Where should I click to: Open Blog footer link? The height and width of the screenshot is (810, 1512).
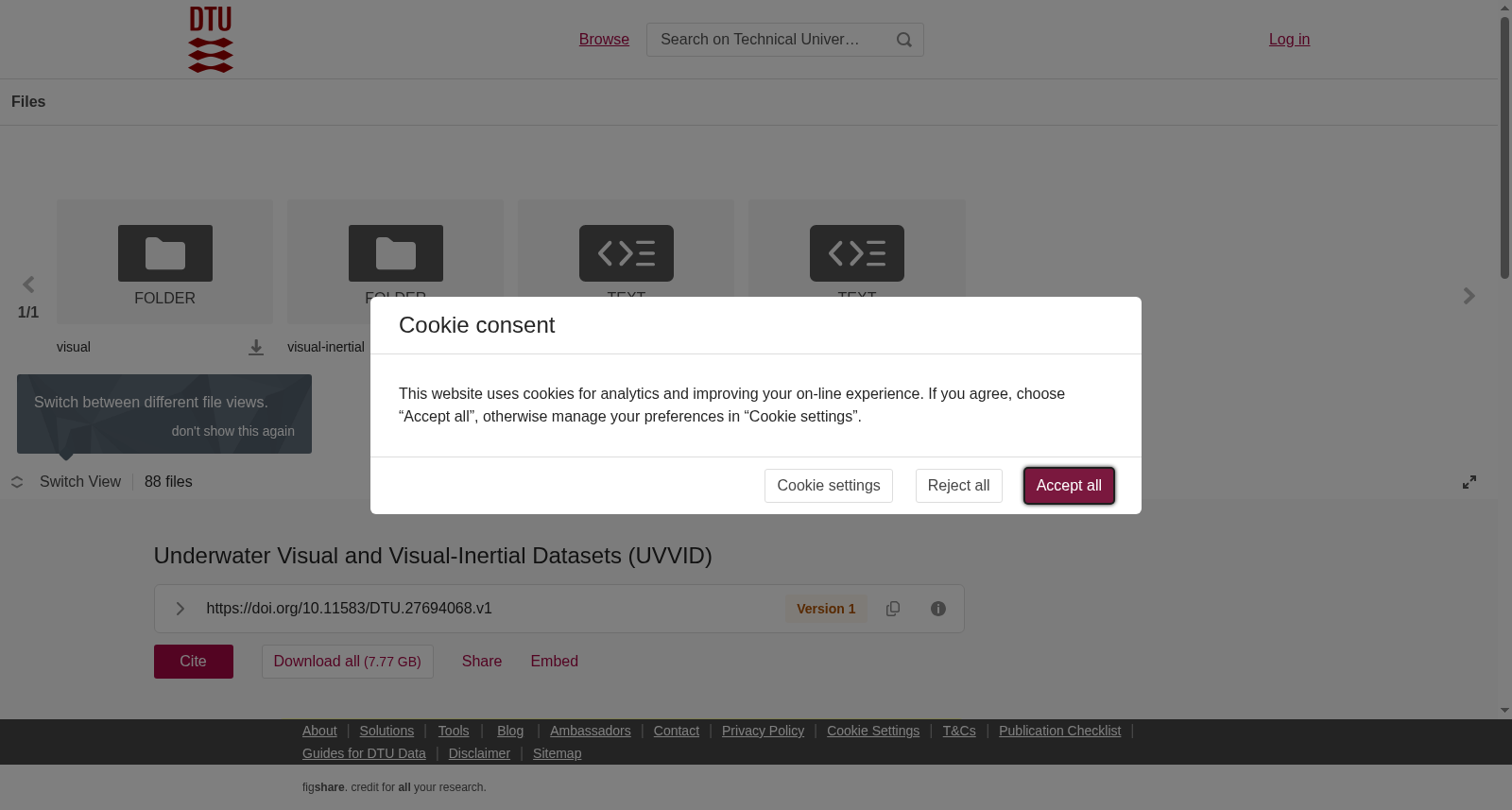pyautogui.click(x=510, y=731)
